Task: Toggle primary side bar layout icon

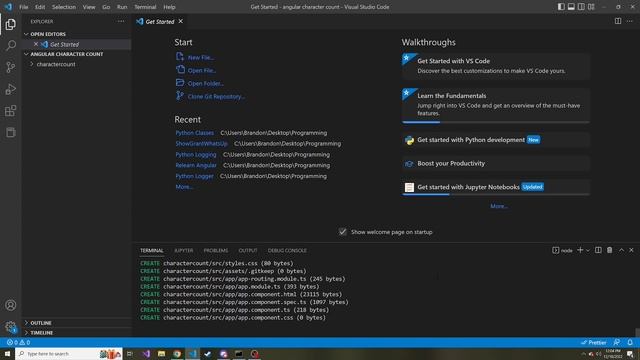Action: pos(561,7)
